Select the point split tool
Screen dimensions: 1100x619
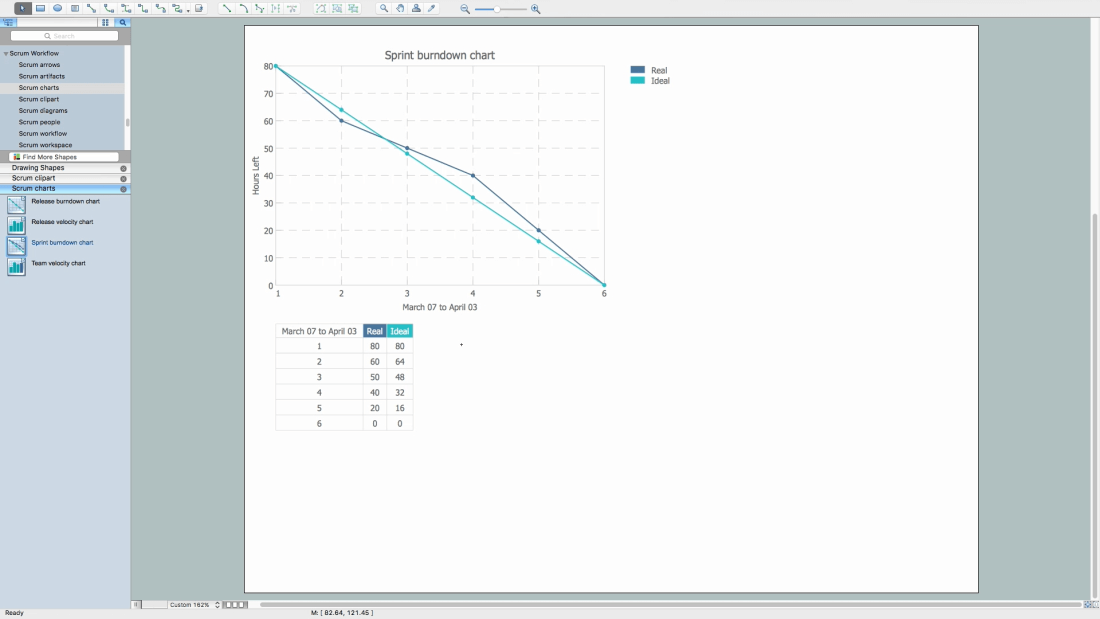292,8
